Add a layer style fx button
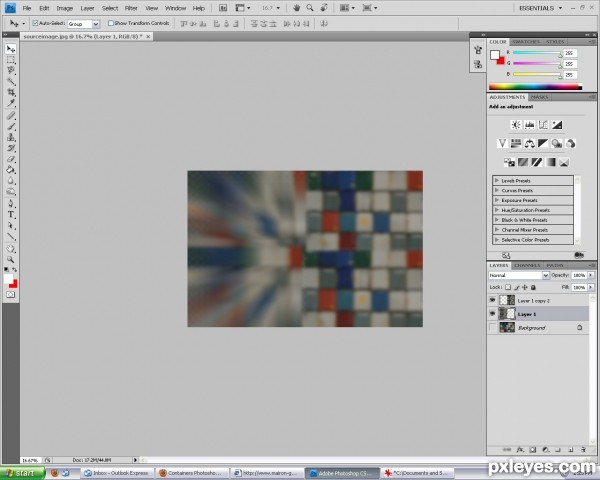 point(520,450)
